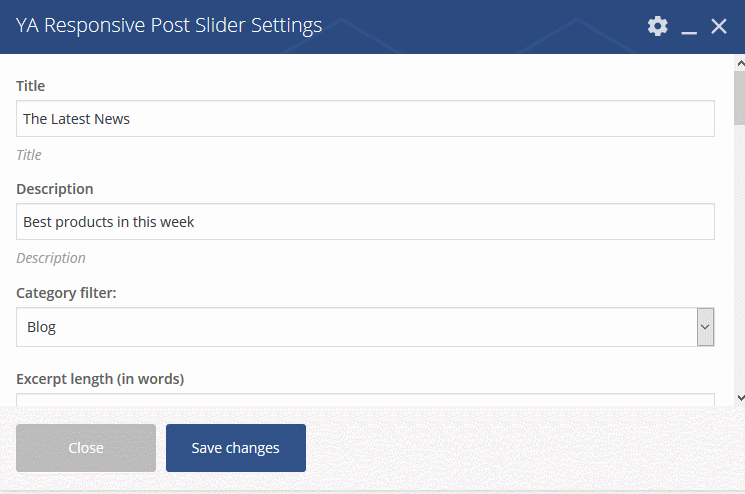Viewport: 745px width, 494px height.
Task: Click the vertical scrollbar thumb
Action: [x=740, y=98]
